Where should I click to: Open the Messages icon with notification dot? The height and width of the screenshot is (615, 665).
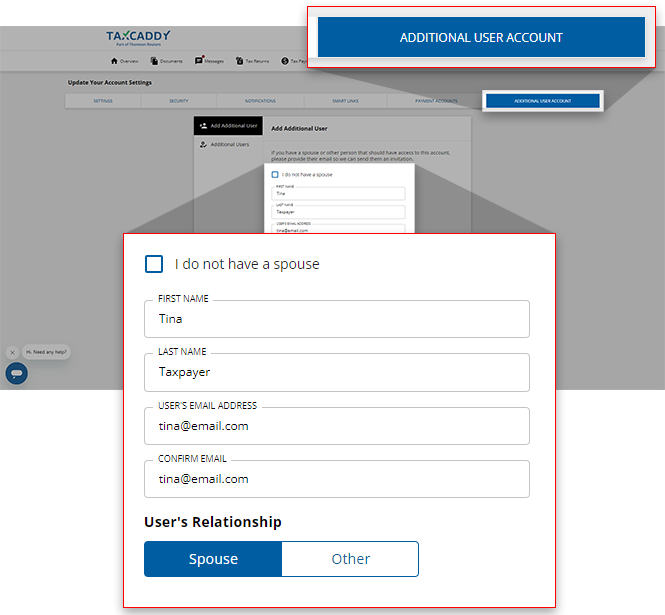(x=199, y=61)
